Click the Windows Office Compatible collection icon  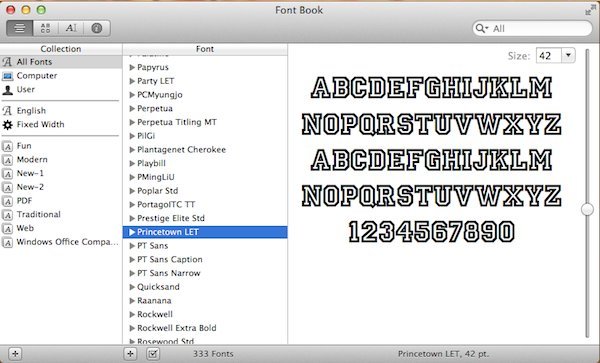coord(7,243)
